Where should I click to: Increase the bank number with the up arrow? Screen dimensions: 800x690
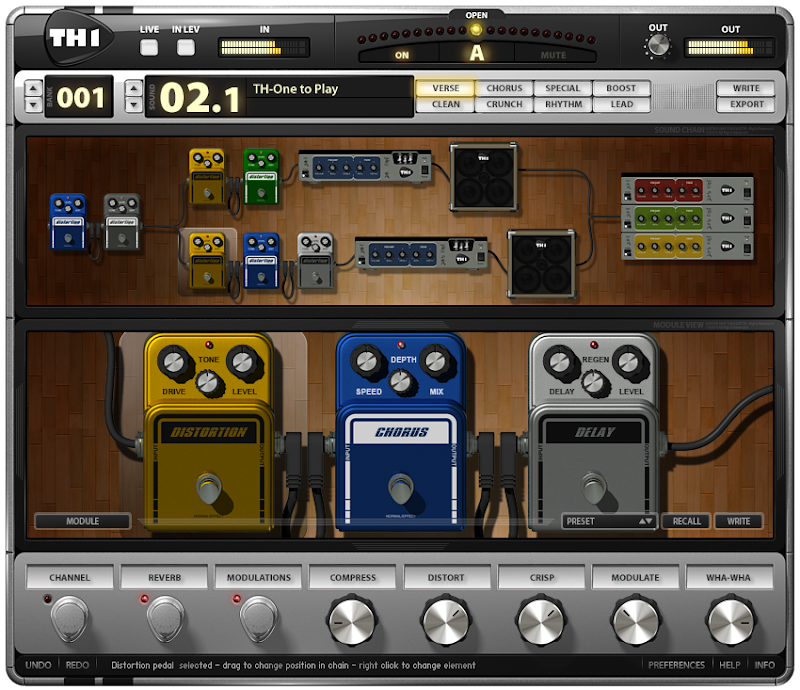coord(33,88)
